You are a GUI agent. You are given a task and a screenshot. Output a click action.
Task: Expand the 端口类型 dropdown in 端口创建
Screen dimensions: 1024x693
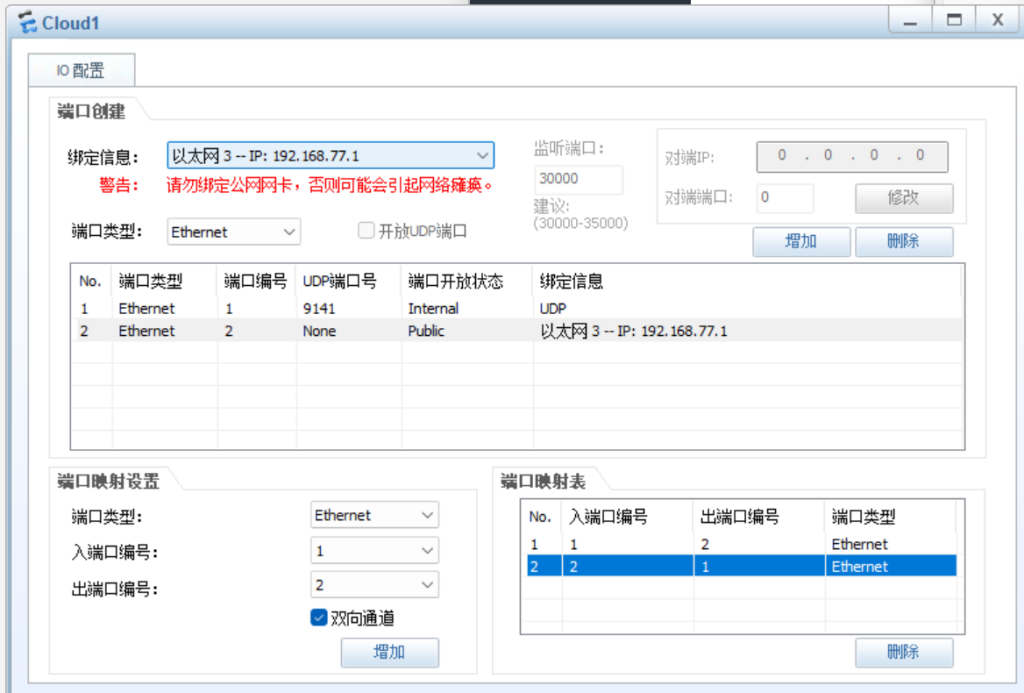coord(289,232)
